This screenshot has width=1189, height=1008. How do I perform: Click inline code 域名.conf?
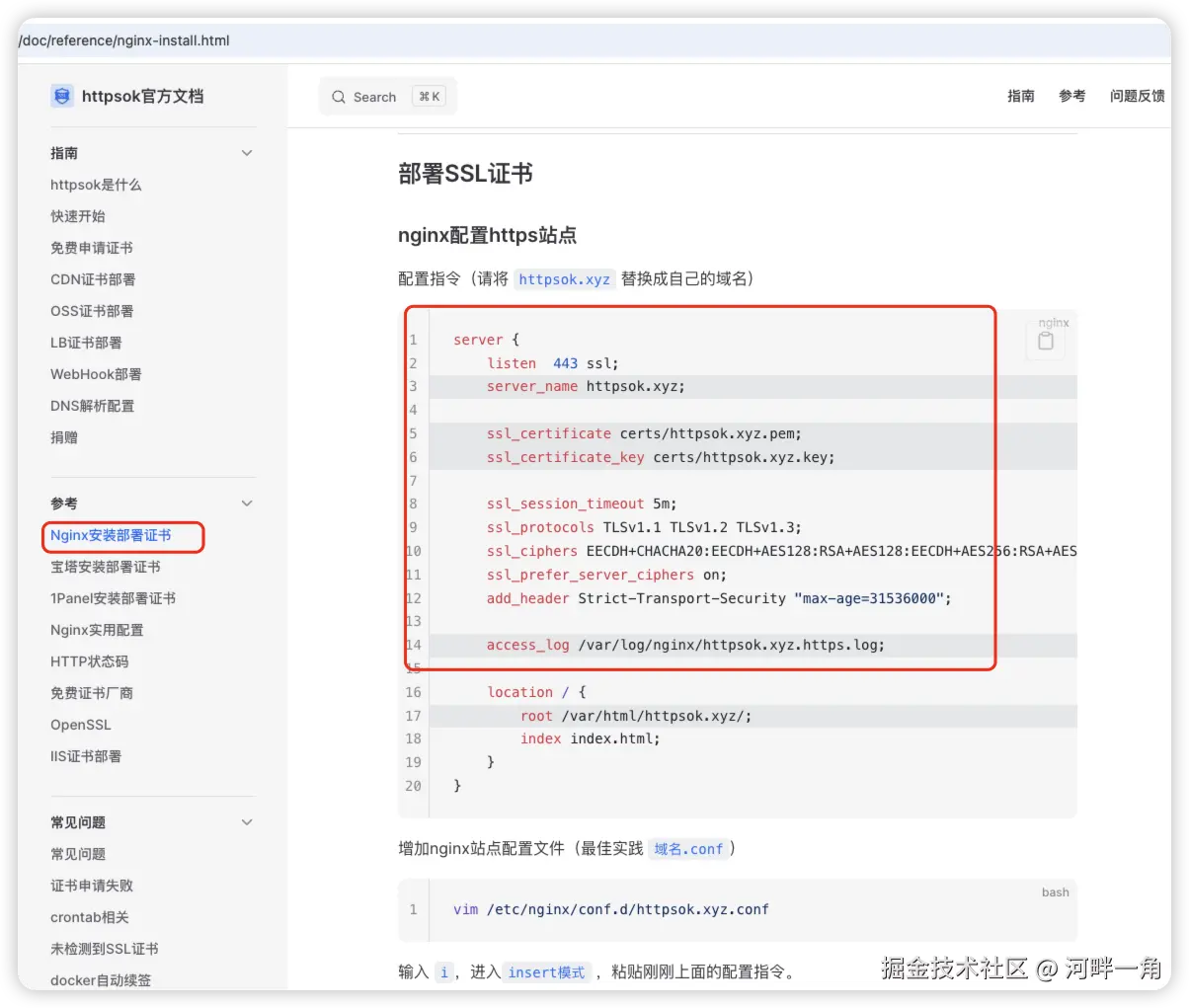(688, 849)
